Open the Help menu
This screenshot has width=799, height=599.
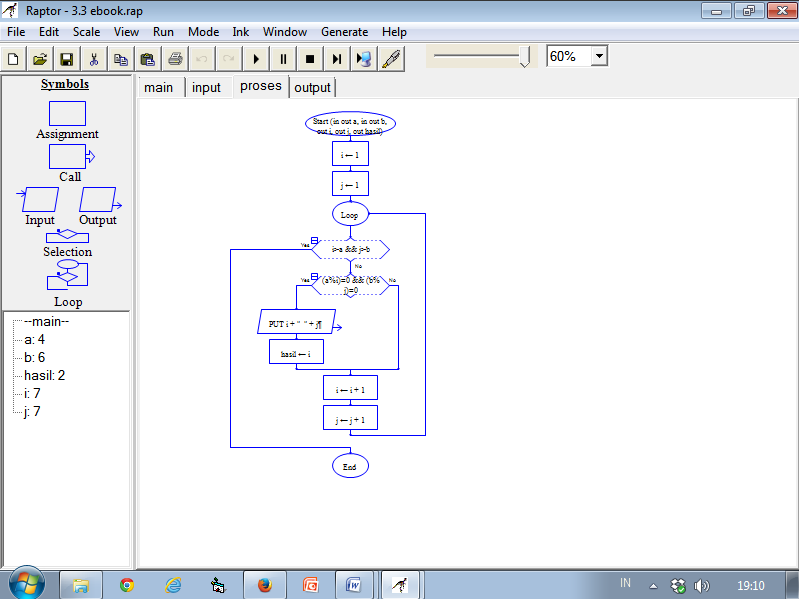(394, 32)
